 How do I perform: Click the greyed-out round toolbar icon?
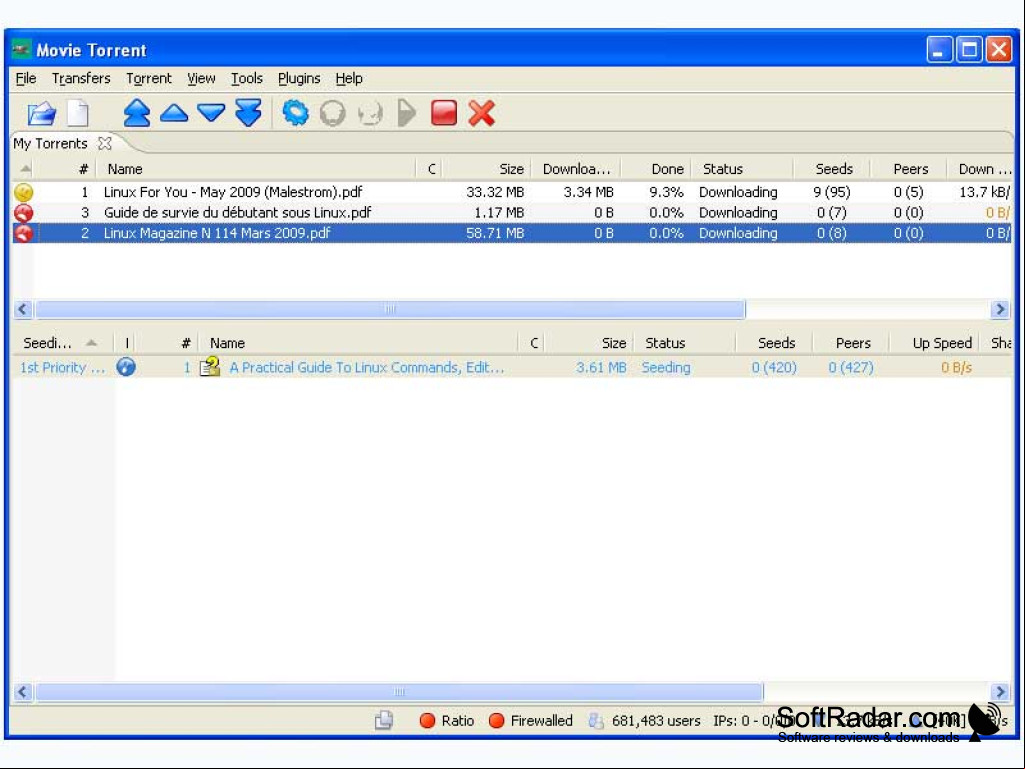tap(333, 113)
